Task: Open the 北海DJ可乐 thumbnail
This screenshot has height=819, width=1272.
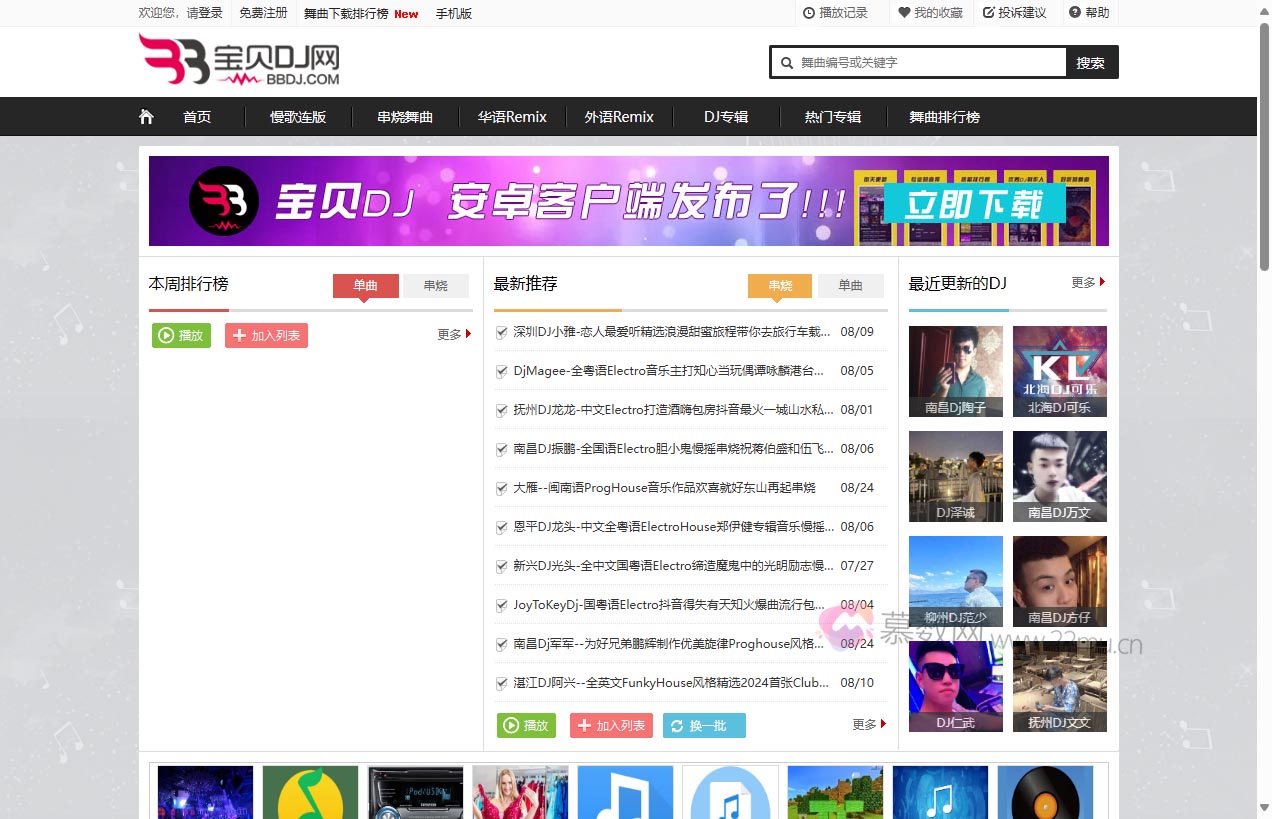Action: (x=1059, y=371)
